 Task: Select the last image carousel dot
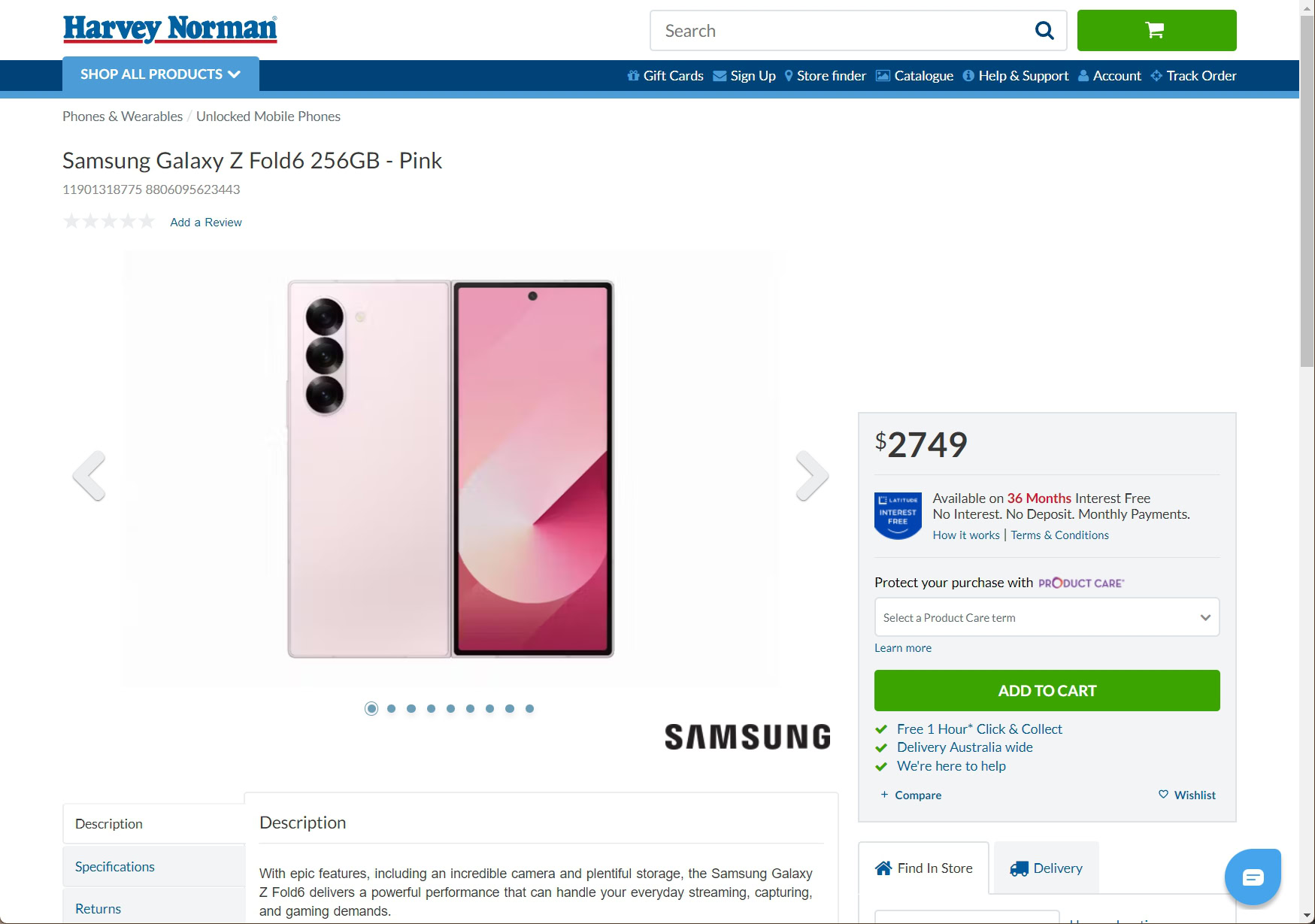coord(529,708)
